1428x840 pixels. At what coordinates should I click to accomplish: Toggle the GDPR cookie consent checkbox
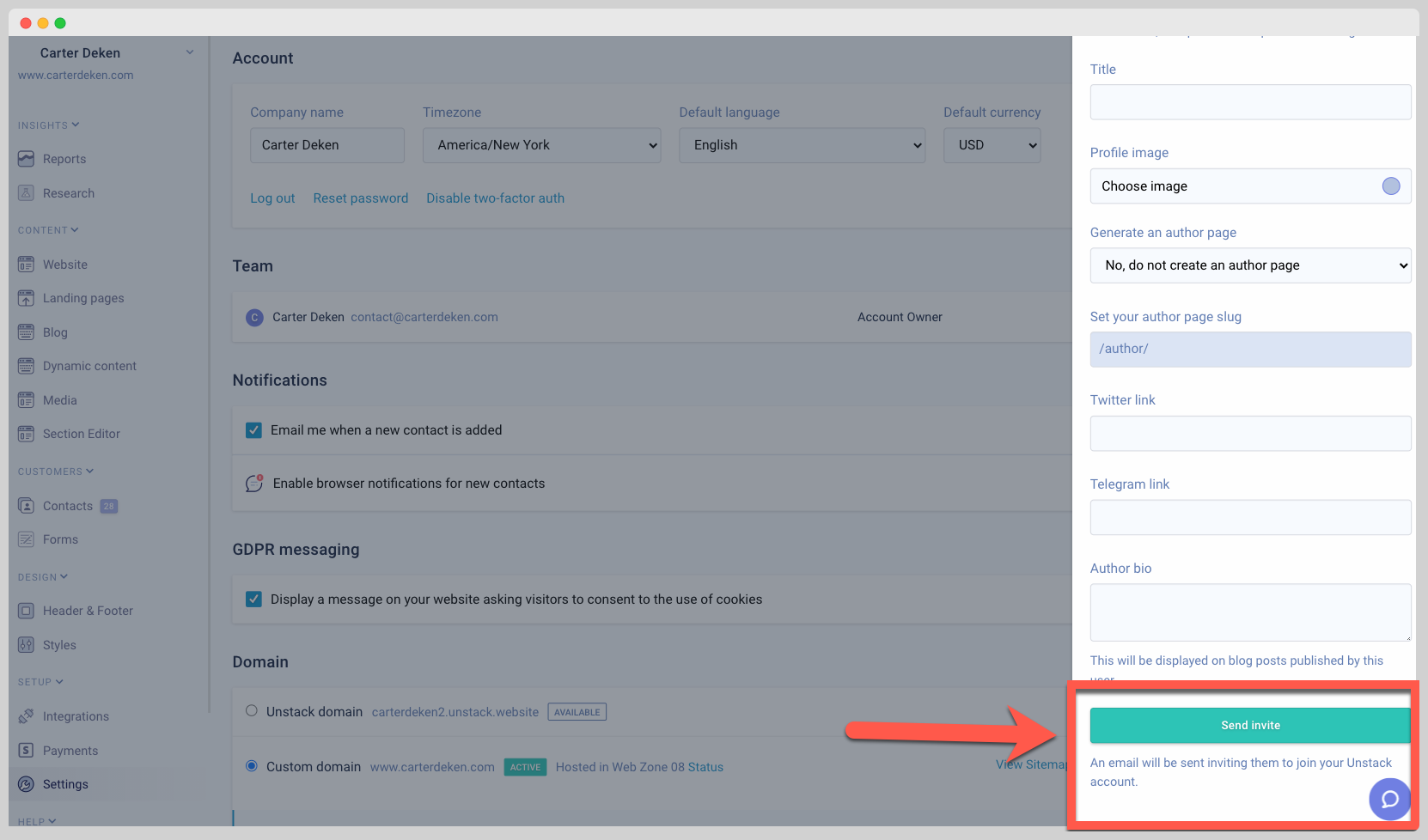pyautogui.click(x=253, y=600)
